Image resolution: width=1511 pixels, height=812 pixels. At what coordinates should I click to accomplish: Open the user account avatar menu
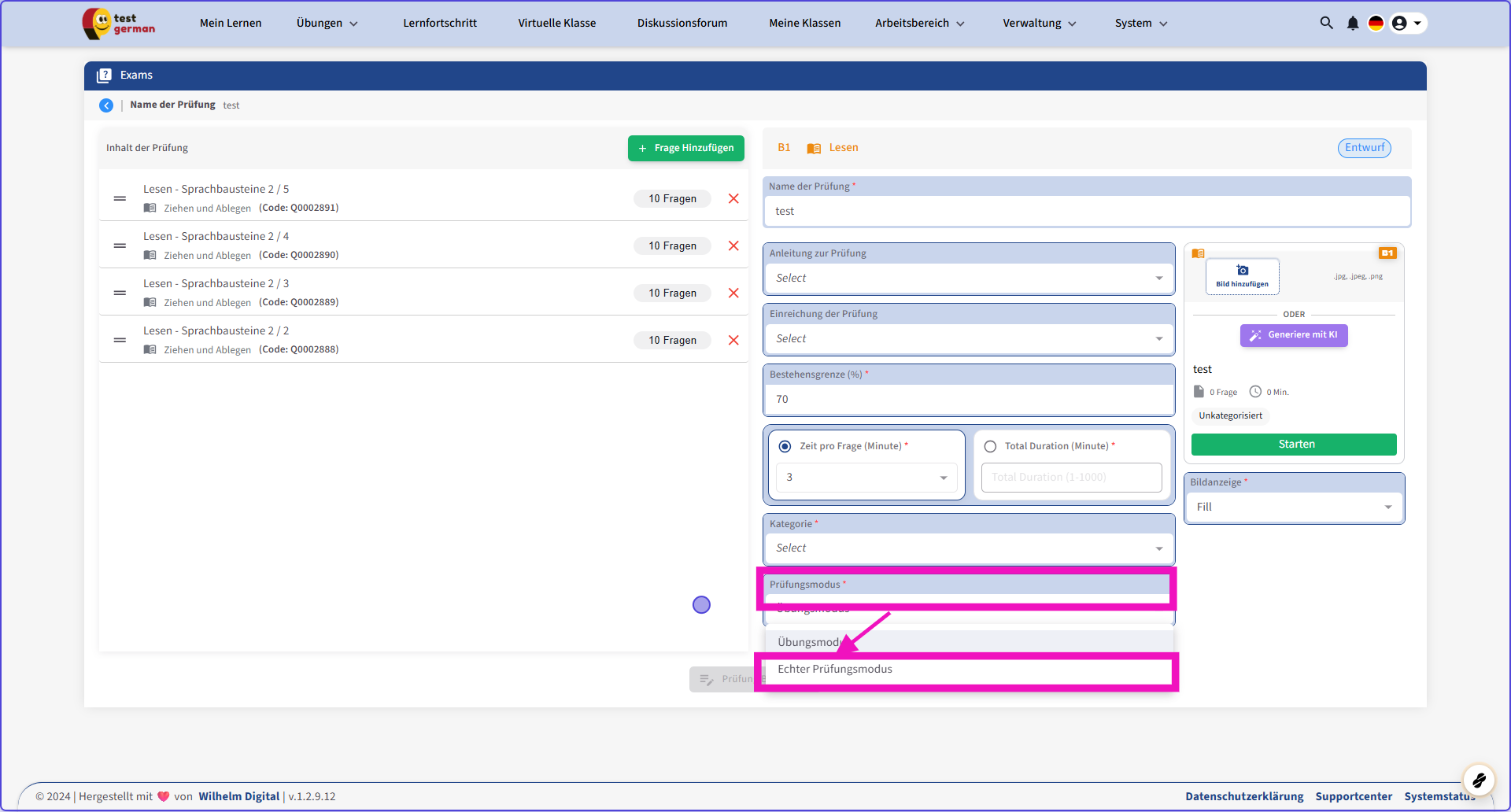click(1407, 23)
